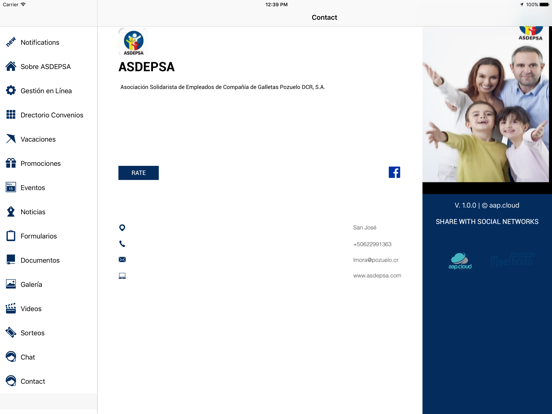Select Eventos menu label
552x414 pixels.
coord(33,188)
